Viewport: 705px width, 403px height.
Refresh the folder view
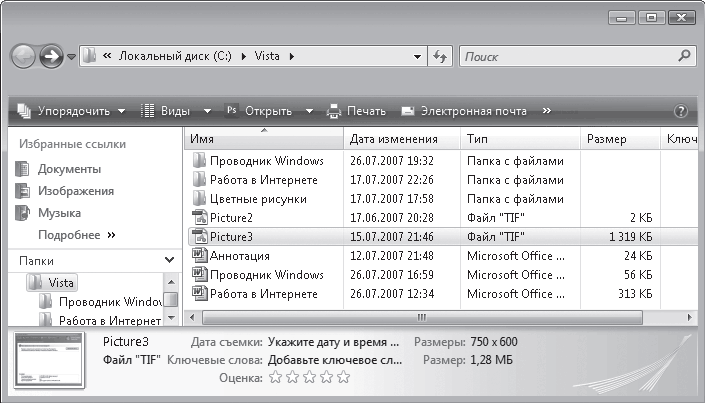[440, 56]
